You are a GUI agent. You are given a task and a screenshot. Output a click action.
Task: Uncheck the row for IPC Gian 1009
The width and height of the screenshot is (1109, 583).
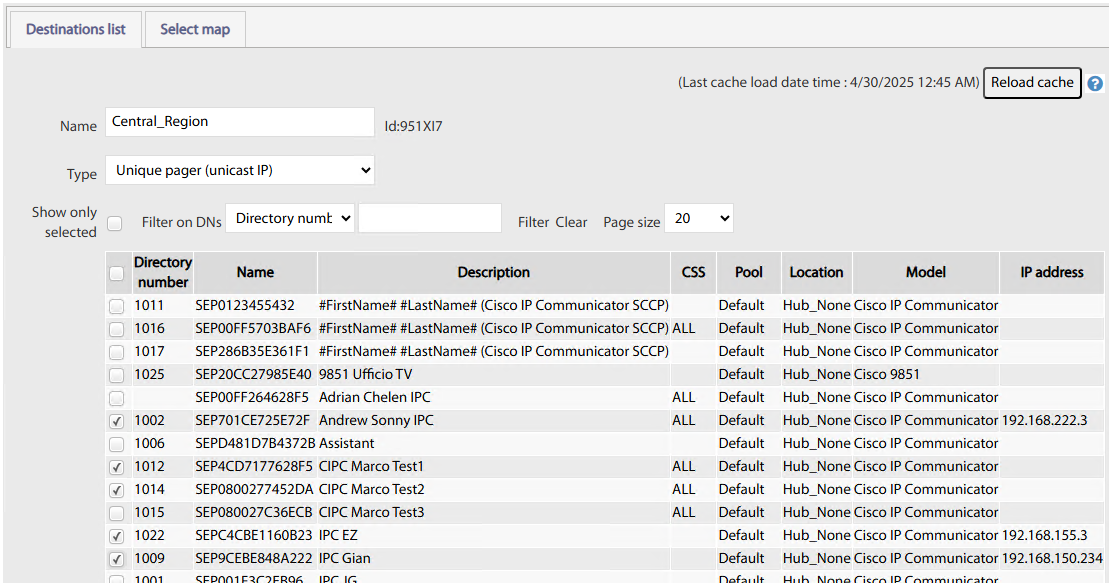click(117, 559)
